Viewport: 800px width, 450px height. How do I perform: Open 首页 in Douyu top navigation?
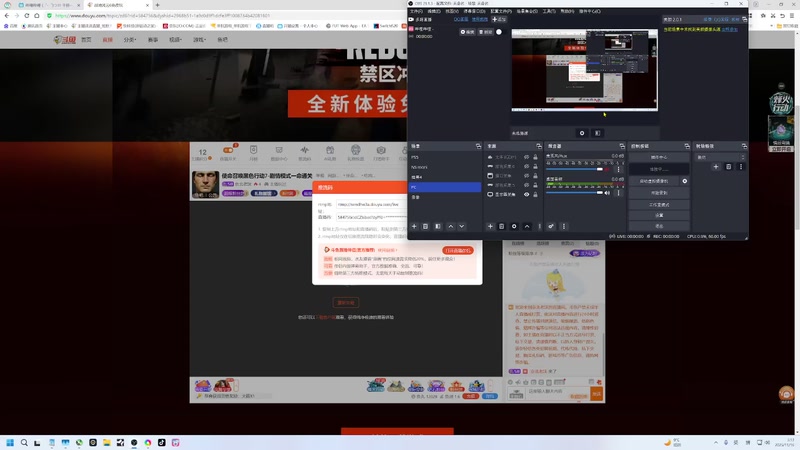(86, 39)
